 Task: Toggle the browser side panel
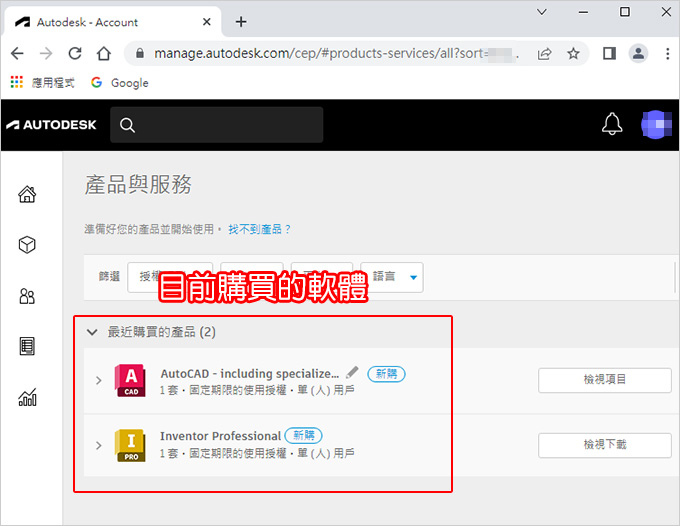pyautogui.click(x=609, y=53)
